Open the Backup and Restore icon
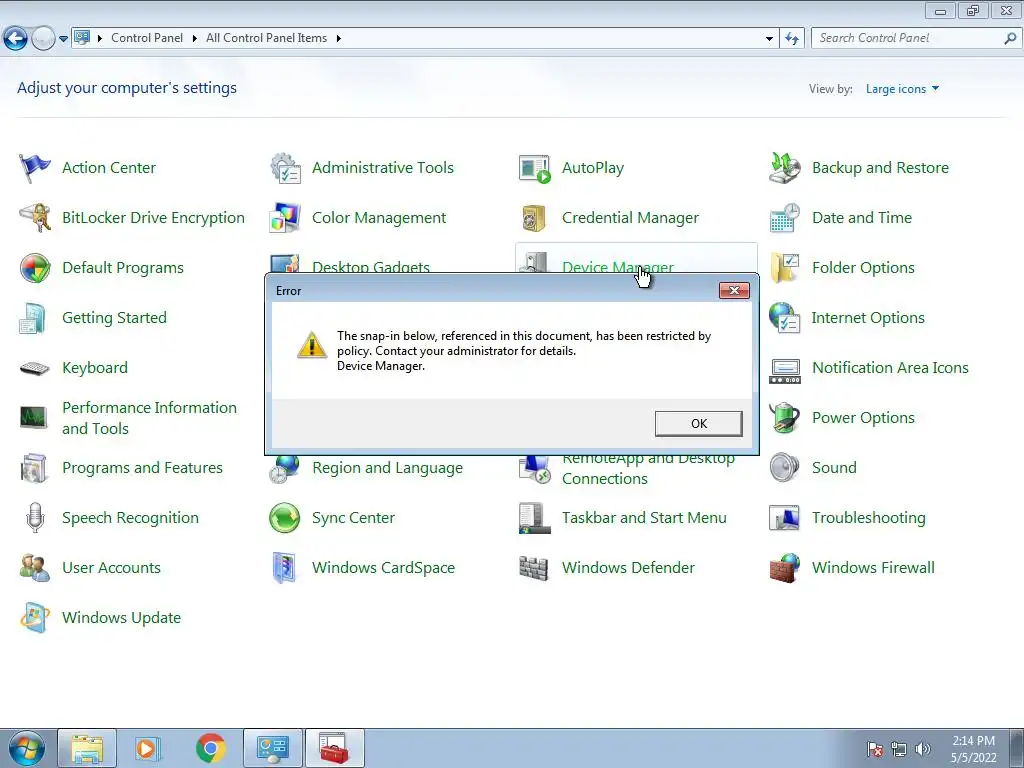The image size is (1024, 768). click(x=784, y=168)
